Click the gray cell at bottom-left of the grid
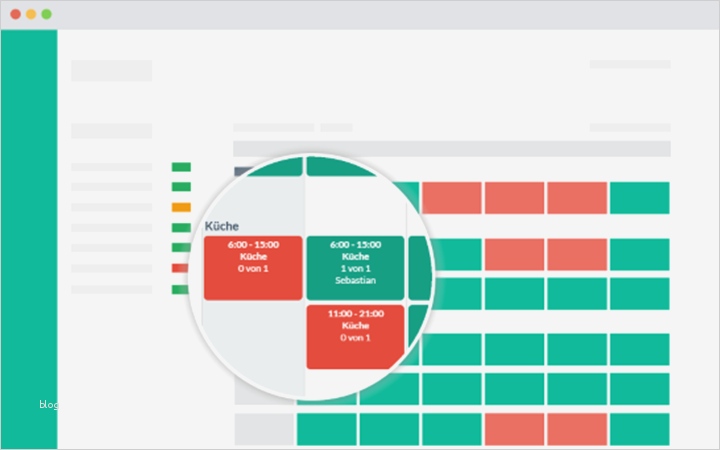720x450 pixels. coord(264,429)
